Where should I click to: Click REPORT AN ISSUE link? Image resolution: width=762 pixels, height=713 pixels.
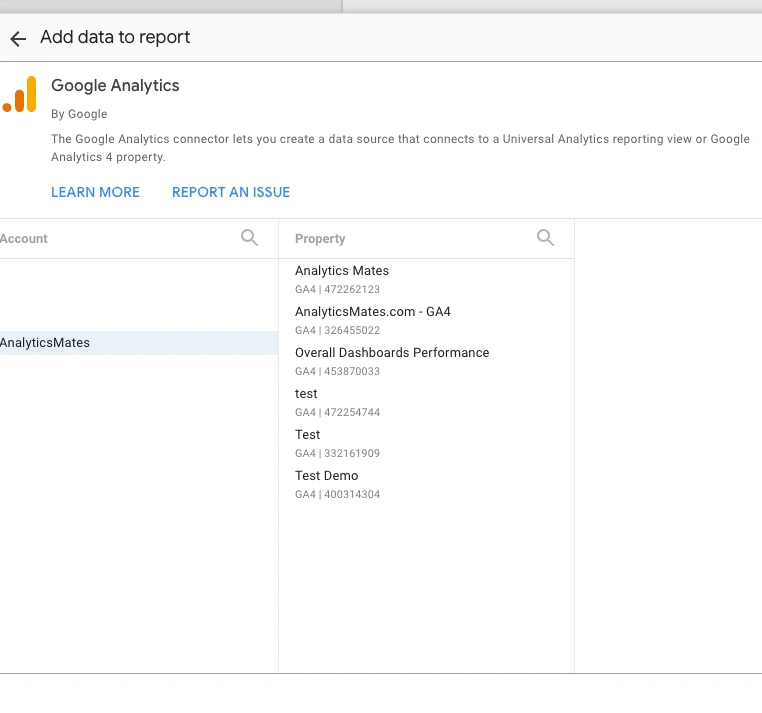tap(231, 192)
